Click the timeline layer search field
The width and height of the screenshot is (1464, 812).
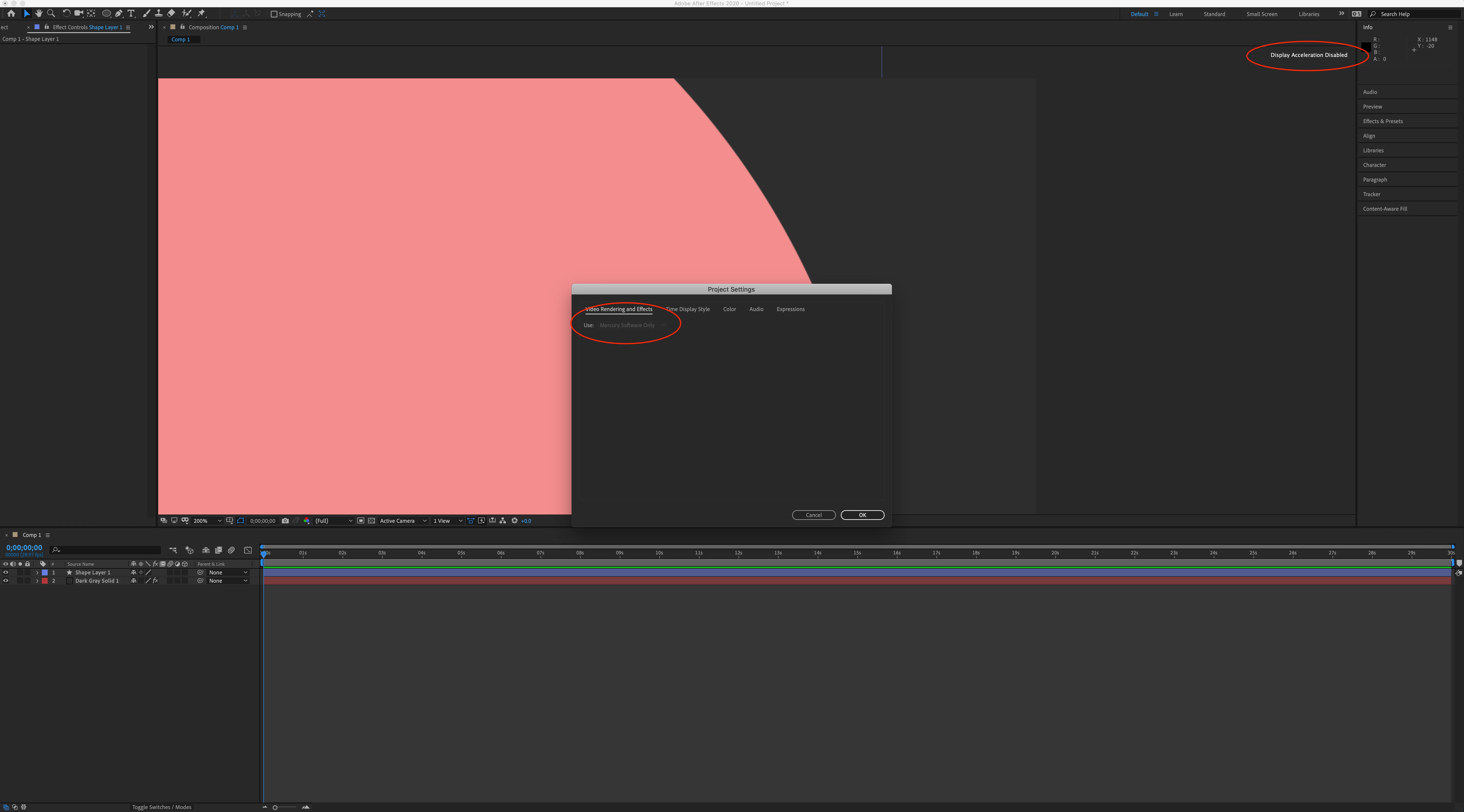[108, 550]
